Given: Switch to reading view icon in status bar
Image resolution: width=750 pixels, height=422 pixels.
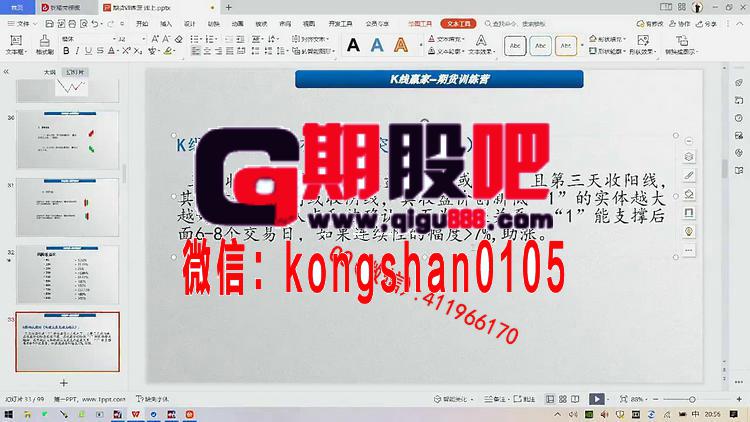Looking at the screenshot, I should [575, 399].
